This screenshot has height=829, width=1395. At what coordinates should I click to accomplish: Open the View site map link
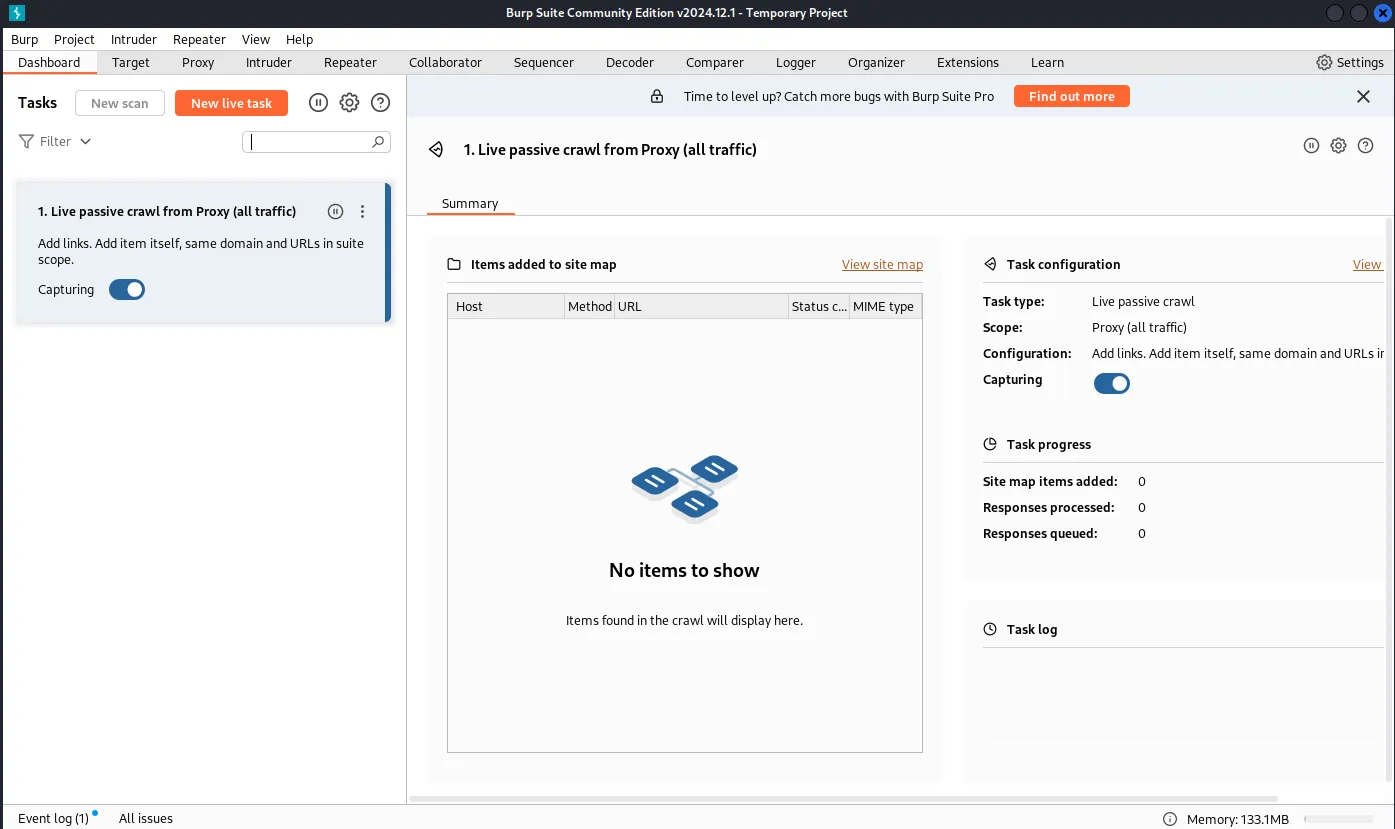tap(882, 265)
